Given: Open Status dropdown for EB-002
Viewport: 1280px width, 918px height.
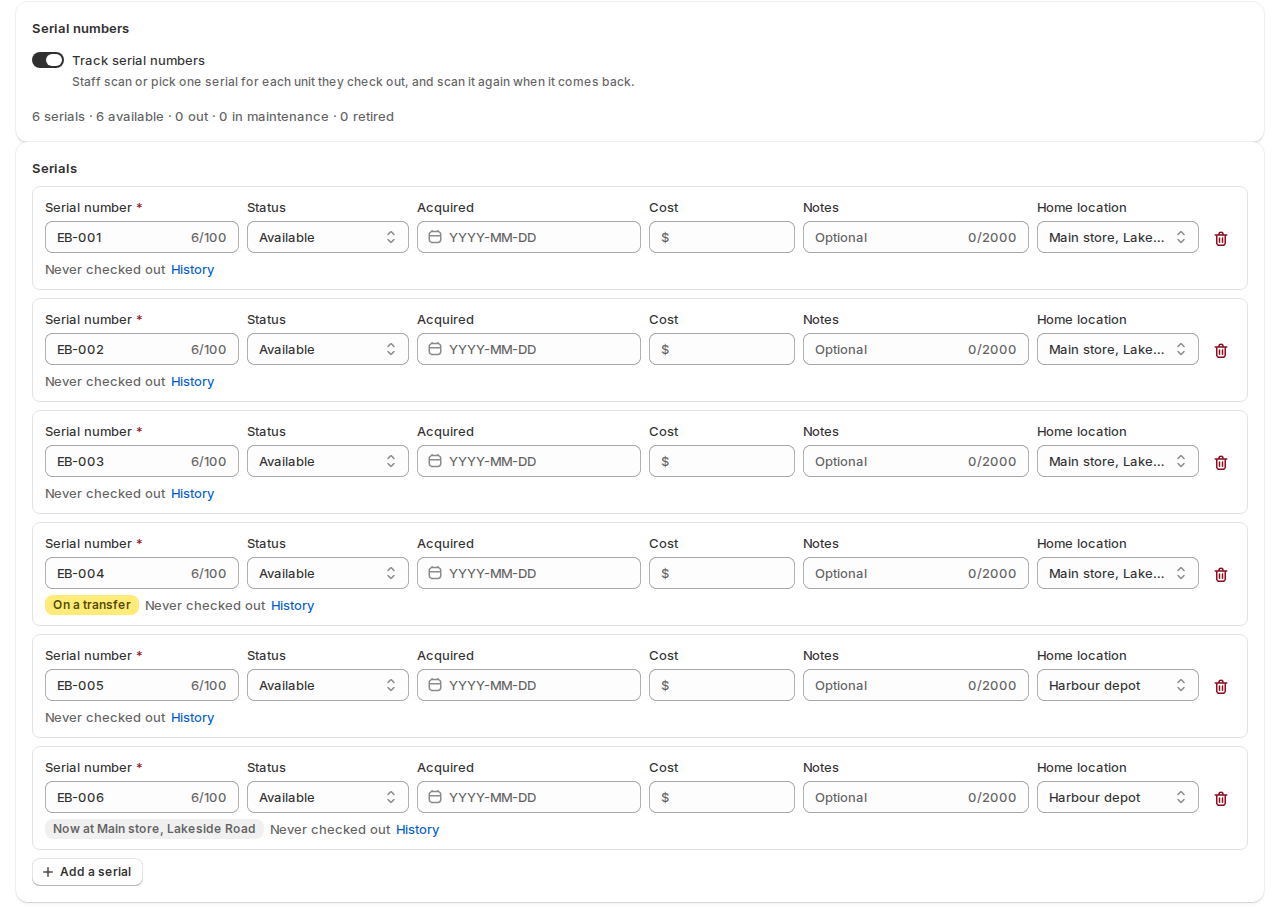Looking at the screenshot, I should [328, 349].
